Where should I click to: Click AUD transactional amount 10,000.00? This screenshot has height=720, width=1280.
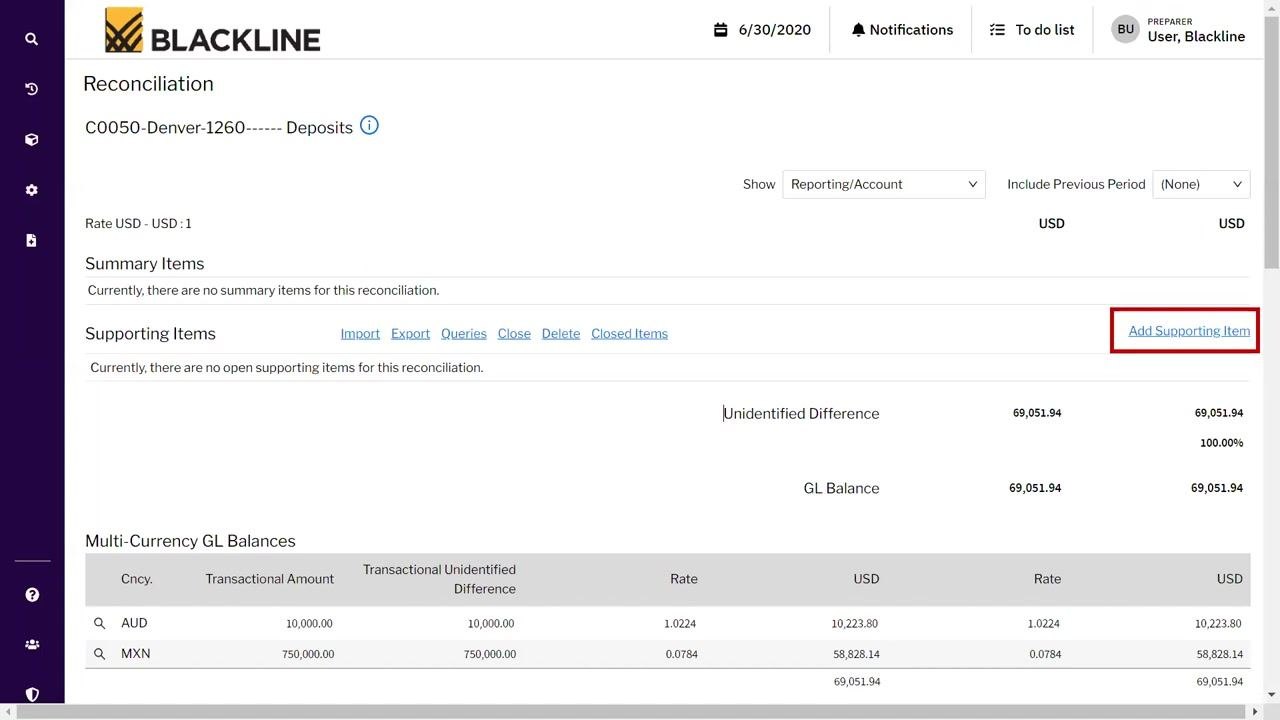(x=309, y=624)
